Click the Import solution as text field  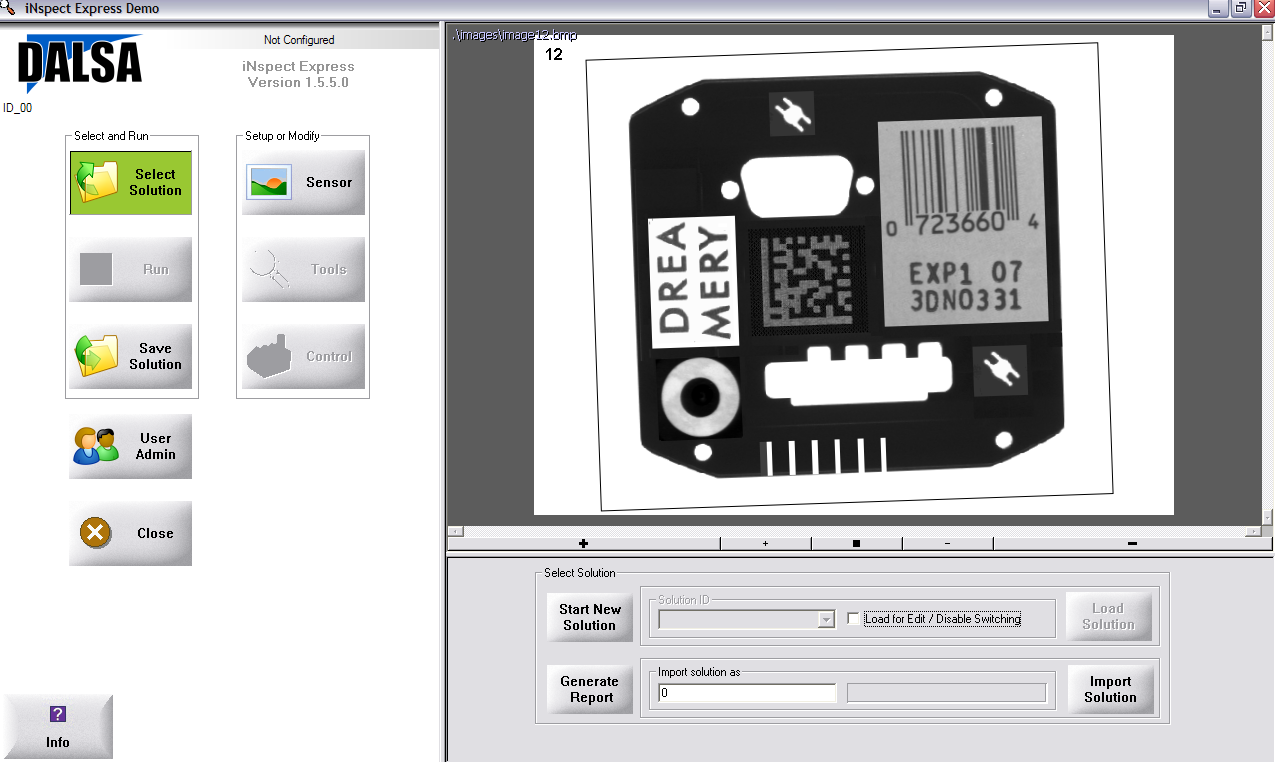point(747,693)
